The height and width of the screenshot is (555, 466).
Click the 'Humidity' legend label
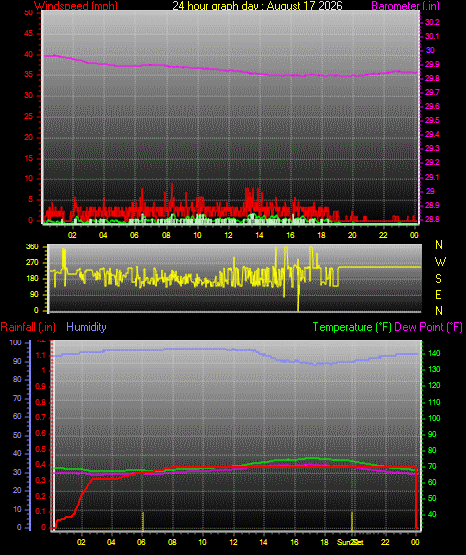[x=86, y=327]
